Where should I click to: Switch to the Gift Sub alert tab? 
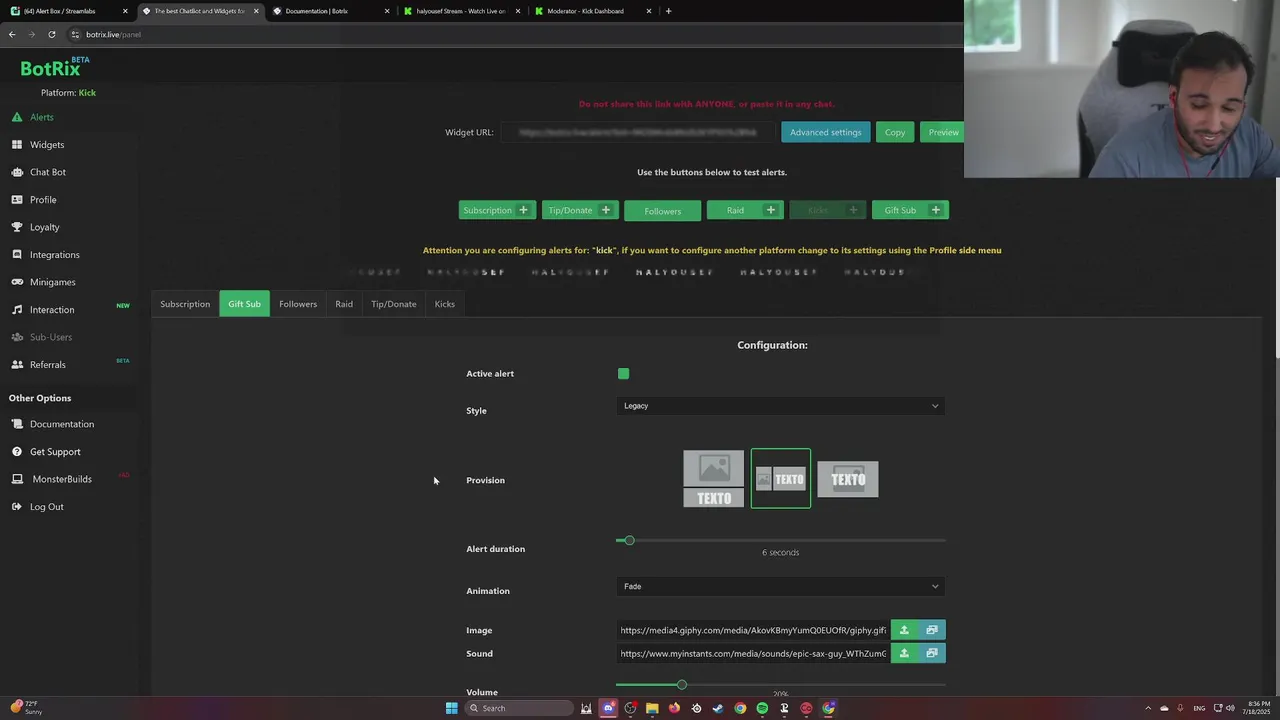point(244,304)
